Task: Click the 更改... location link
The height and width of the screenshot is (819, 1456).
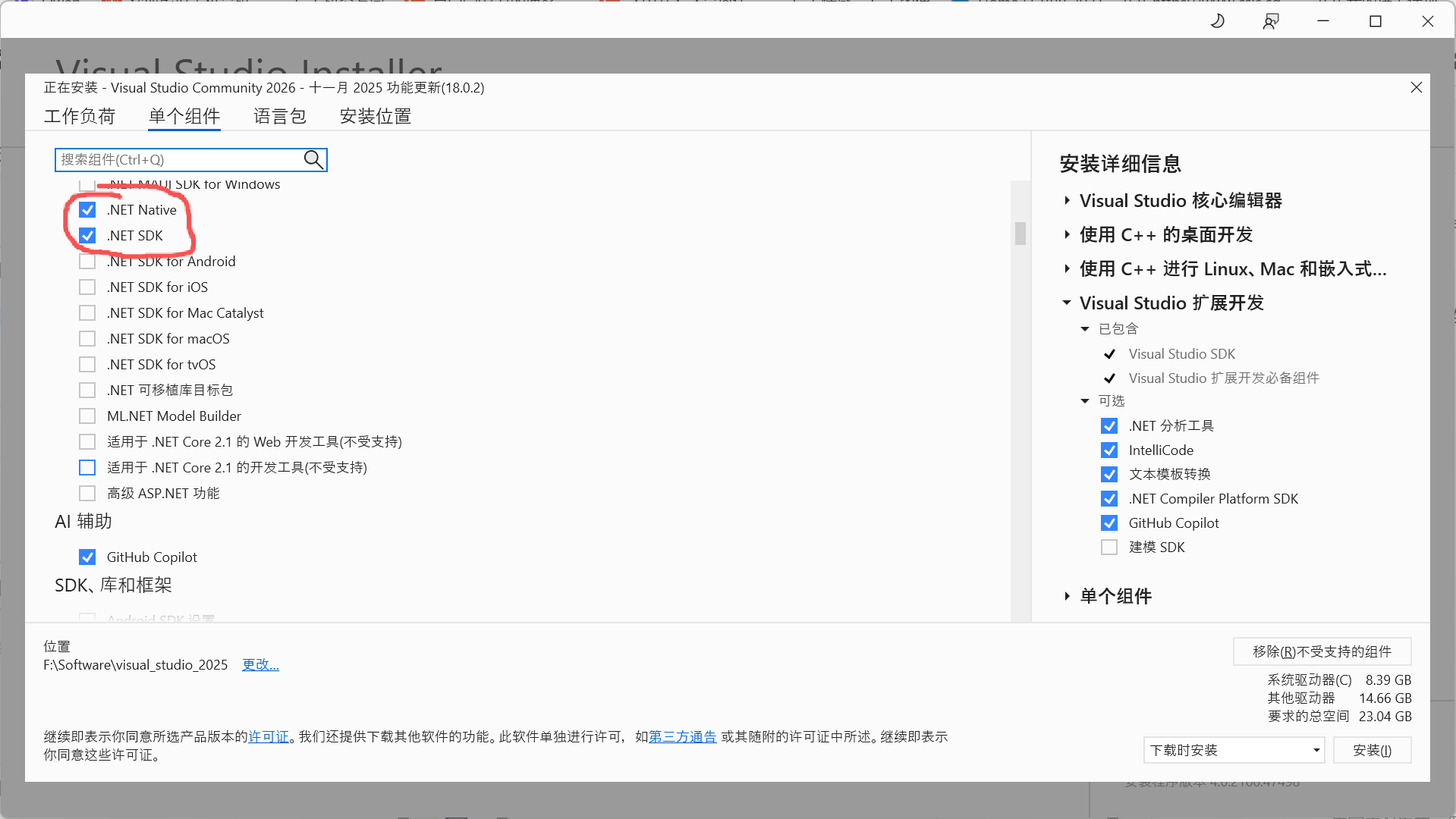Action: pos(260,665)
